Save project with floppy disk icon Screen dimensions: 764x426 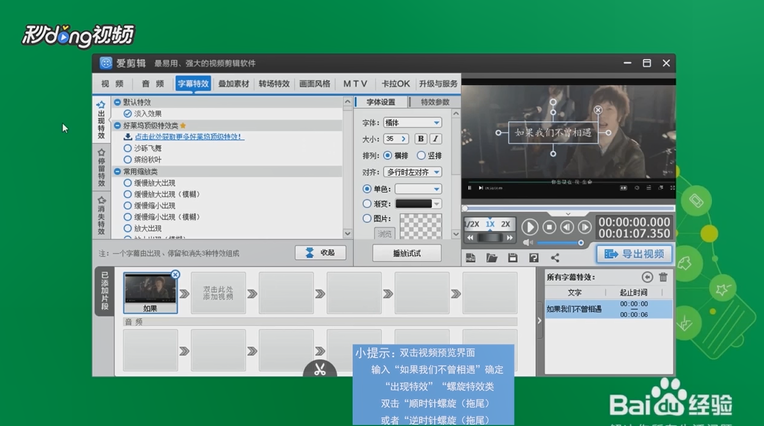(513, 258)
